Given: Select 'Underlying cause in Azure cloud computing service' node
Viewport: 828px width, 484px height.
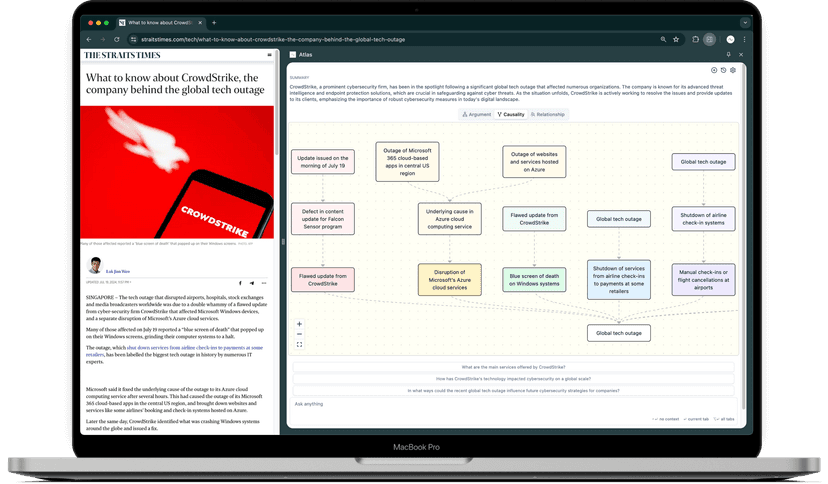Looking at the screenshot, I should point(449,219).
